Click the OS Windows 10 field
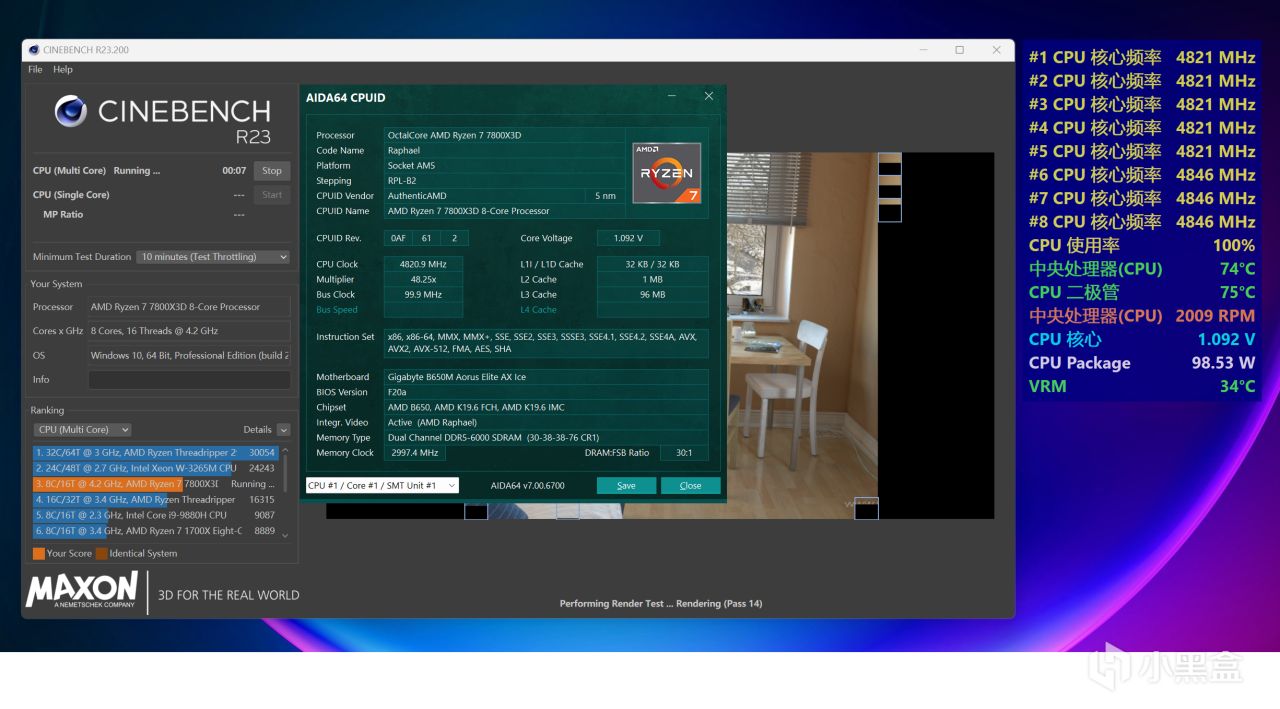This screenshot has width=1280, height=709. tap(189, 355)
